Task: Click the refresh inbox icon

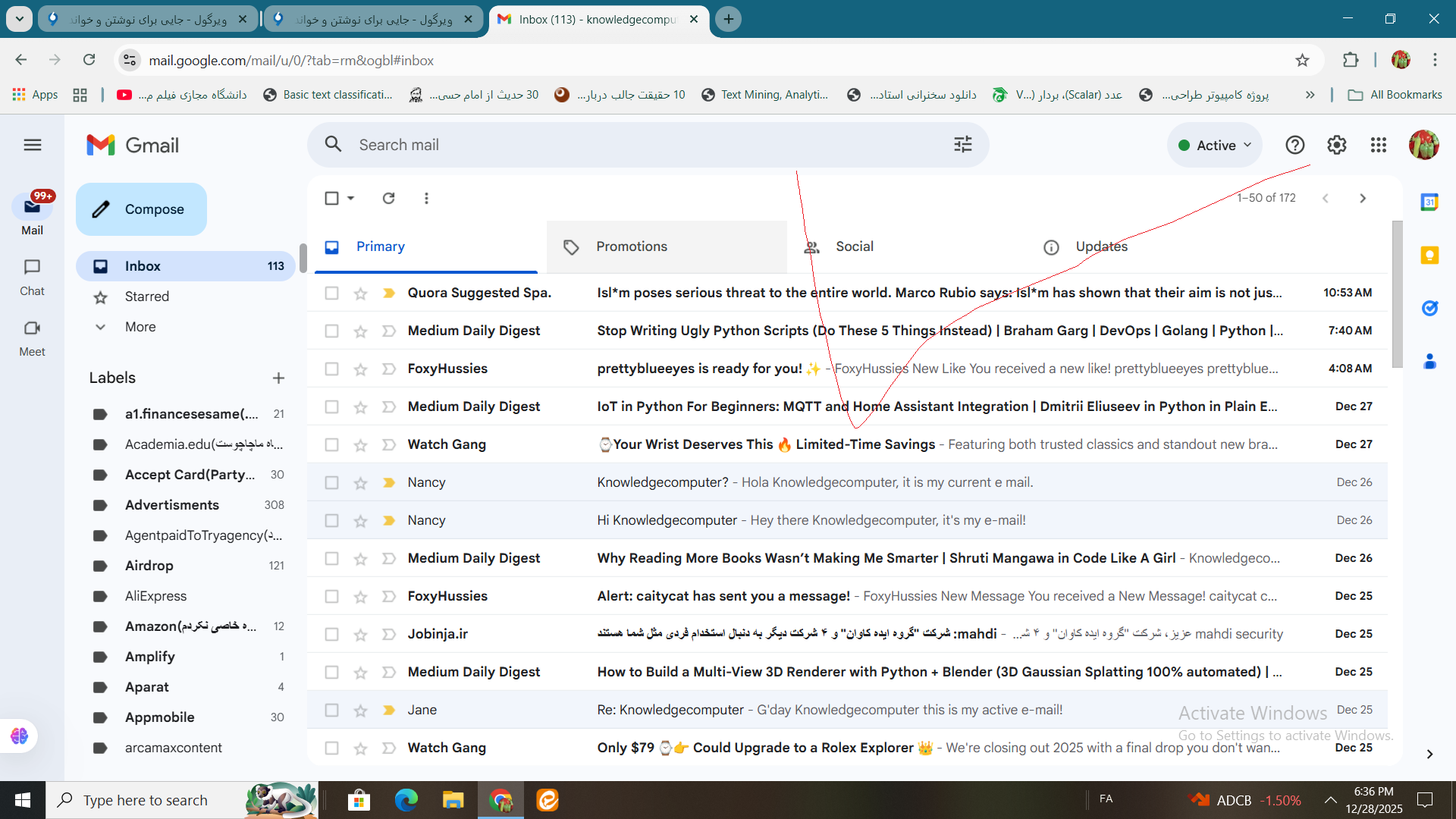Action: click(x=388, y=198)
